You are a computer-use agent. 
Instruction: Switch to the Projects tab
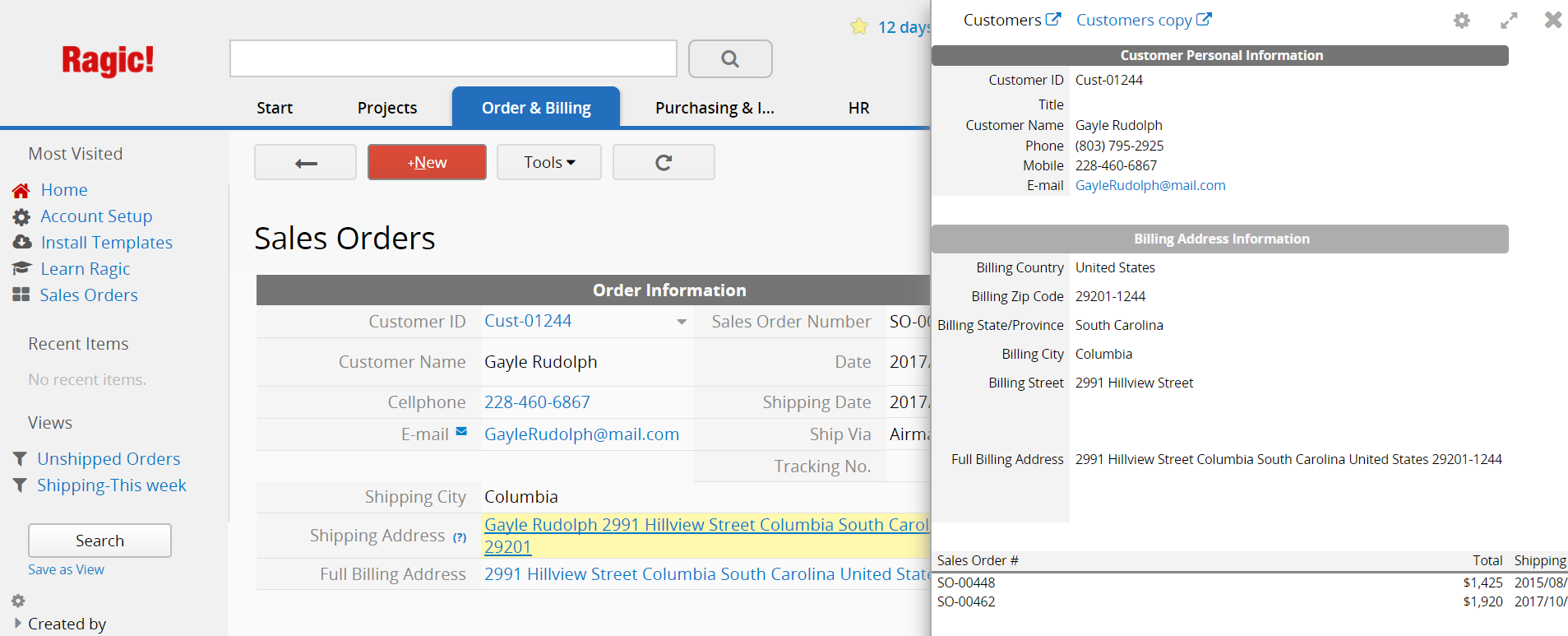pos(387,108)
